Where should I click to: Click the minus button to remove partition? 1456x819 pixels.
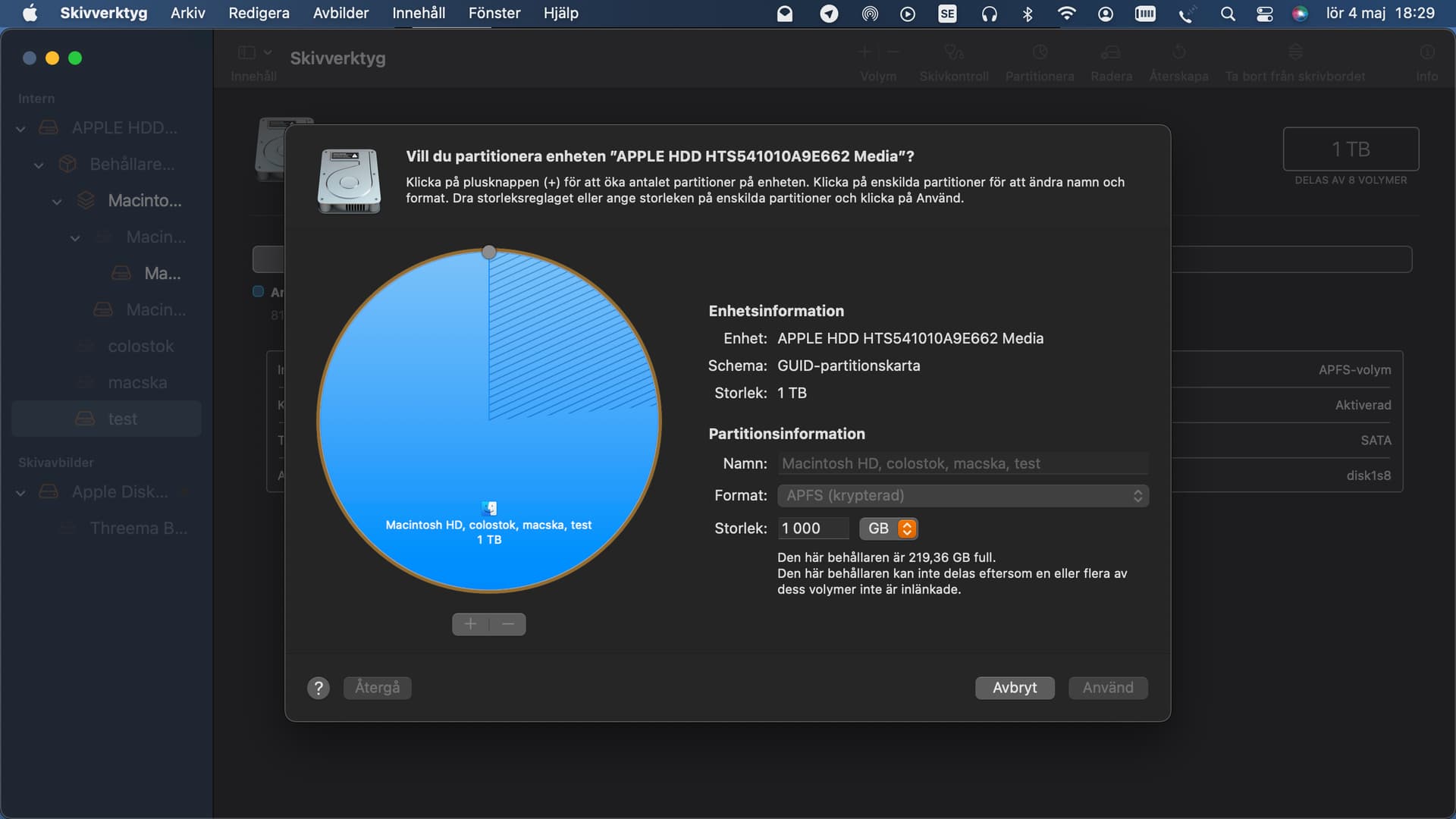[x=508, y=624]
